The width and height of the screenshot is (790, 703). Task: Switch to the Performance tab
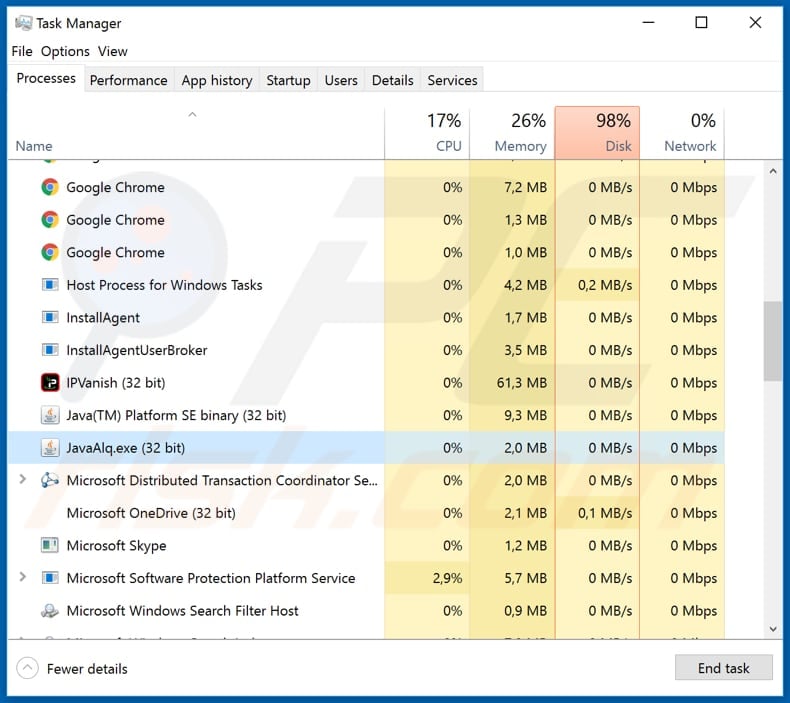tap(128, 81)
